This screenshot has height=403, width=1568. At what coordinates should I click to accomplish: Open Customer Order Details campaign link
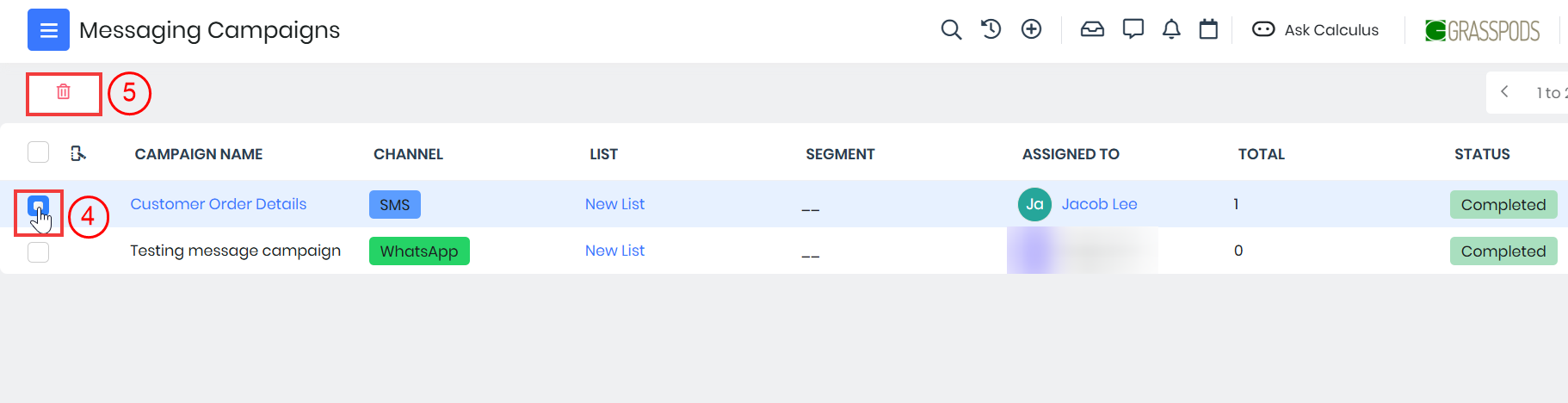coord(219,204)
